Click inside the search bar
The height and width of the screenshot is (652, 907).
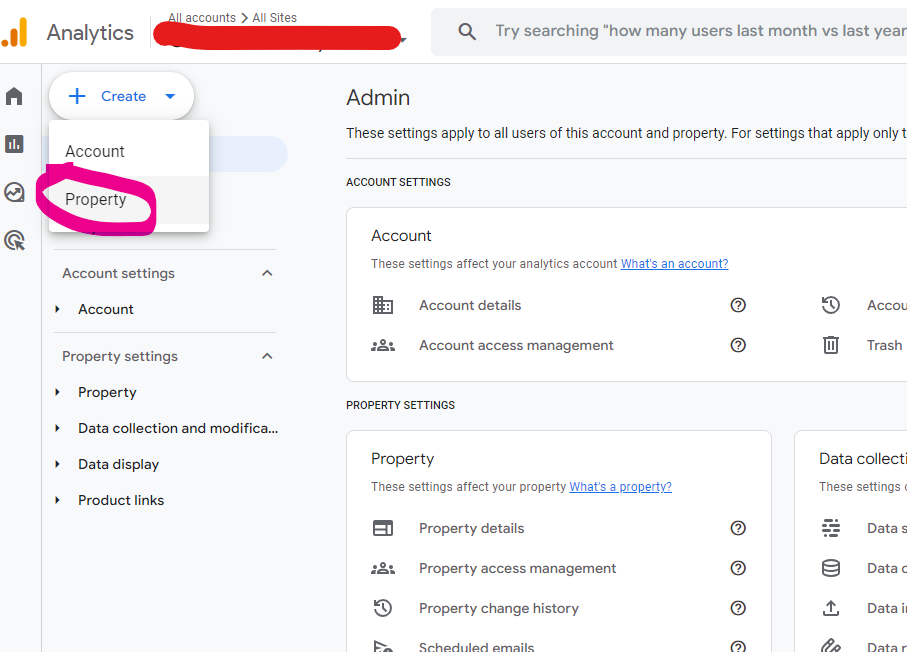(700, 31)
